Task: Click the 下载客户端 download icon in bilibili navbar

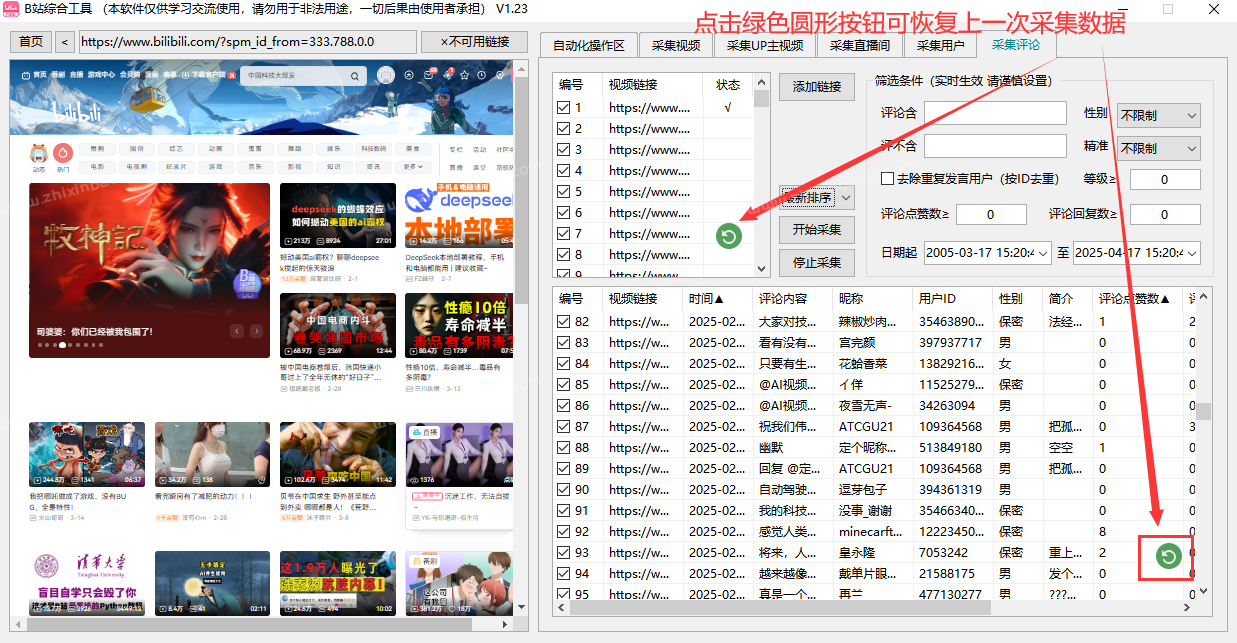Action: (x=186, y=74)
